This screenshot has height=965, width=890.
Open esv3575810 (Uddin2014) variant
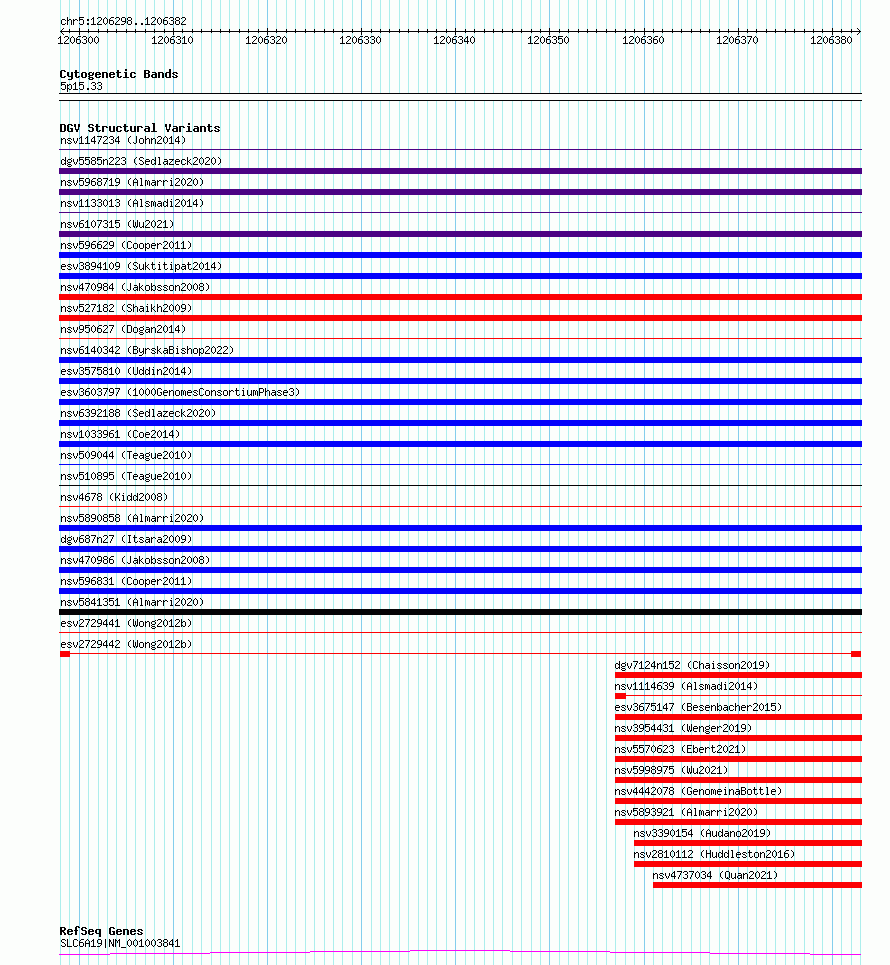point(126,371)
